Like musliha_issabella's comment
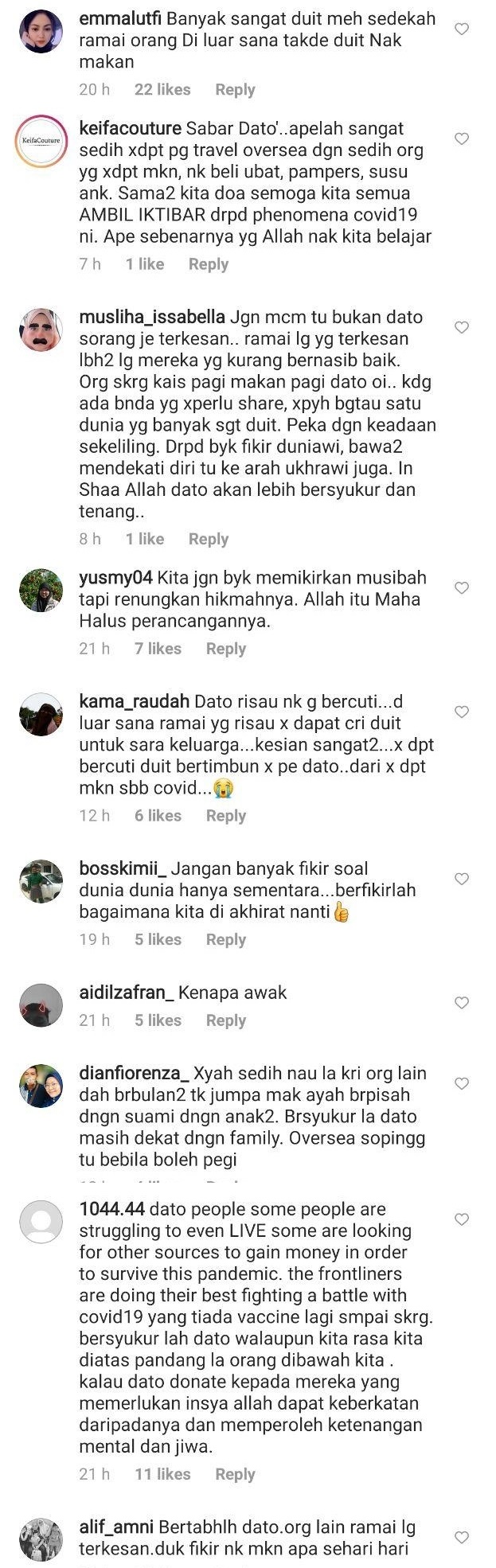Screen dimensions: 496x1568 461,328
